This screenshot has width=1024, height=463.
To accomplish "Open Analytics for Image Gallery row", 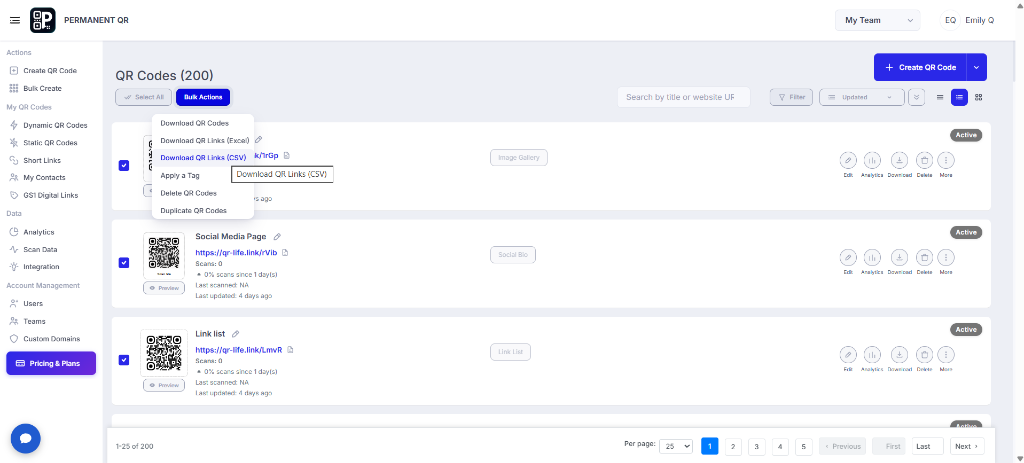I will 872,159.
